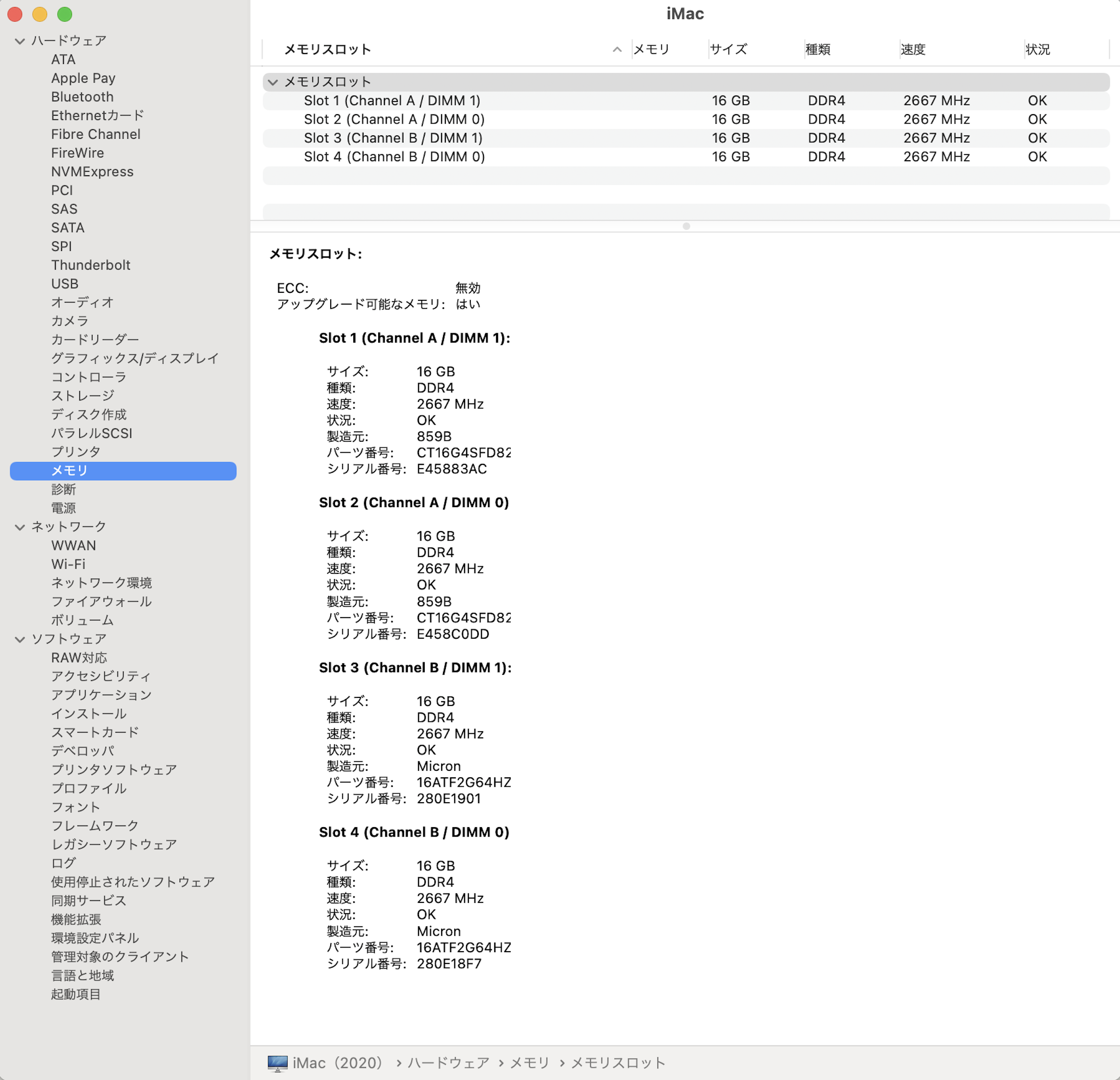The width and height of the screenshot is (1120, 1080).
Task: Click serial number E45883AC
Action: (x=452, y=470)
